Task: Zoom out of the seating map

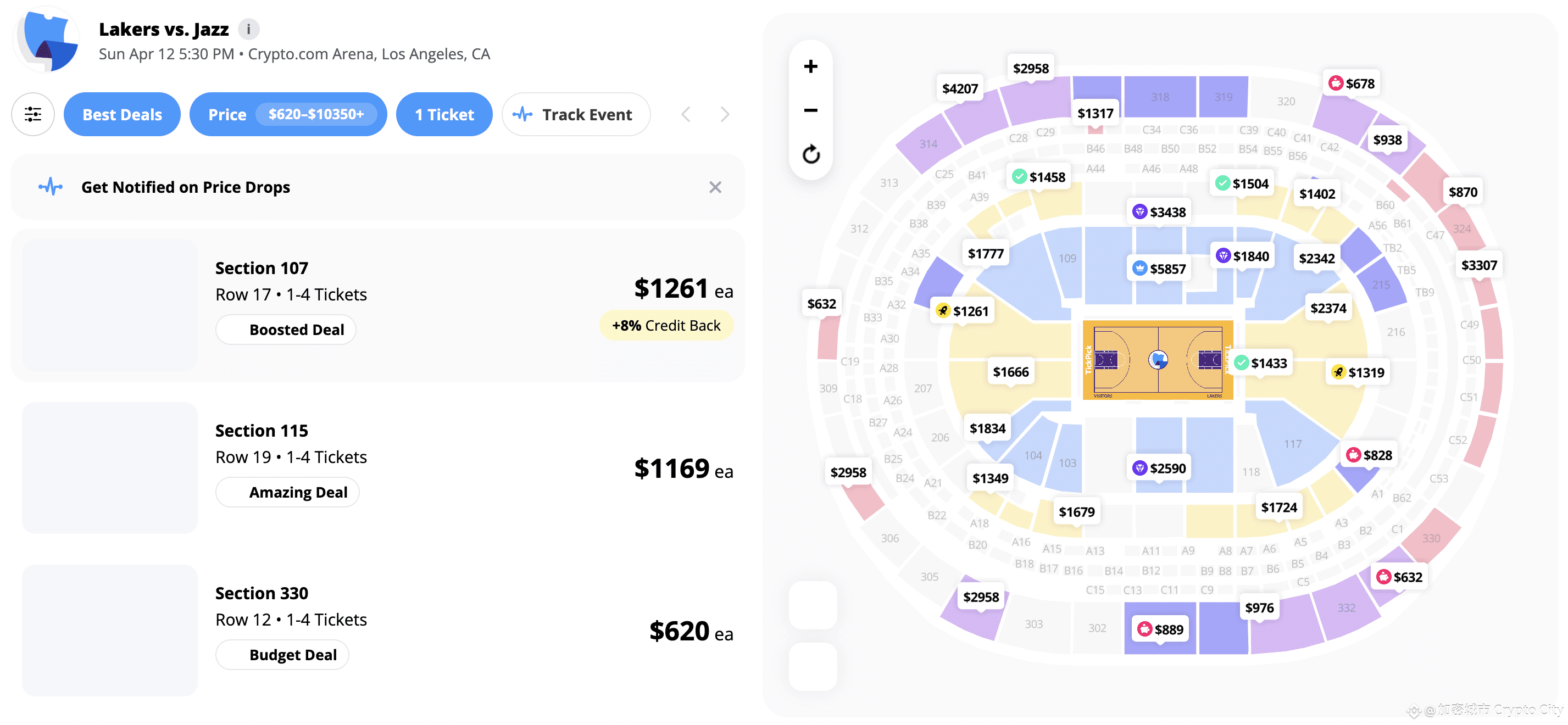Action: (810, 110)
